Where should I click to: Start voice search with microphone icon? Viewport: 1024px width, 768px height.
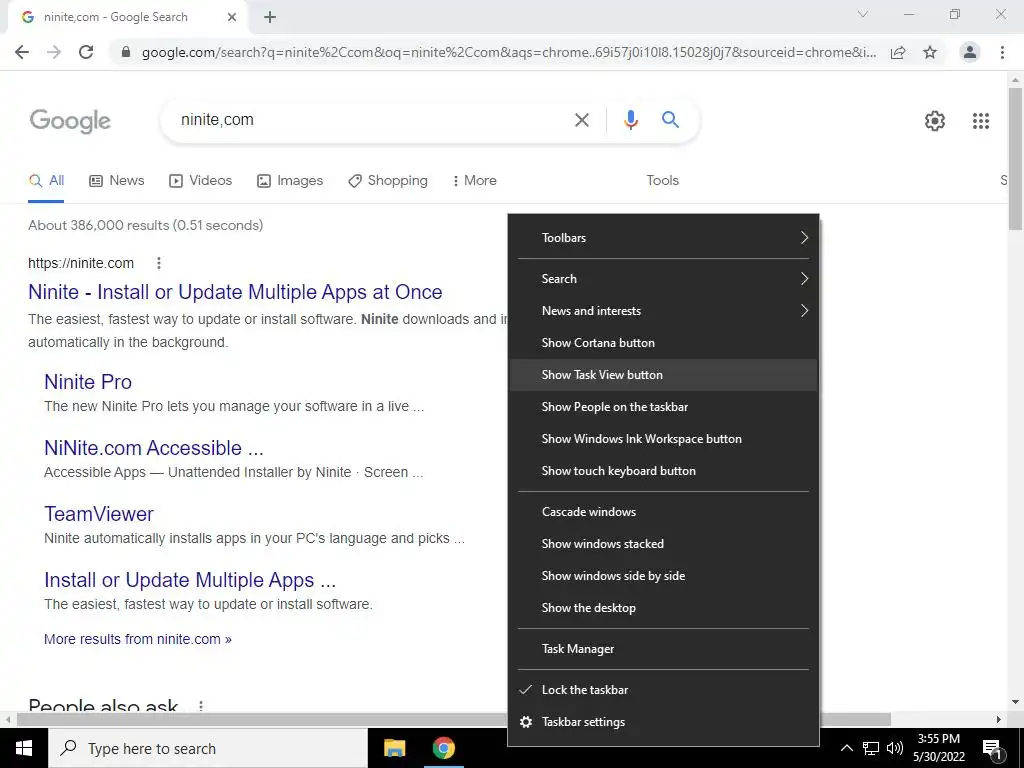coord(630,120)
